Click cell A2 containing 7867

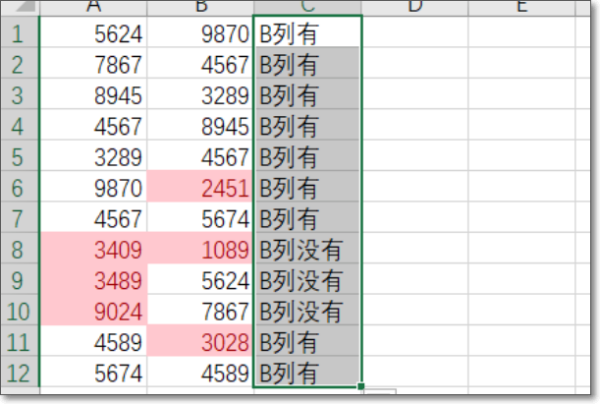(93, 63)
